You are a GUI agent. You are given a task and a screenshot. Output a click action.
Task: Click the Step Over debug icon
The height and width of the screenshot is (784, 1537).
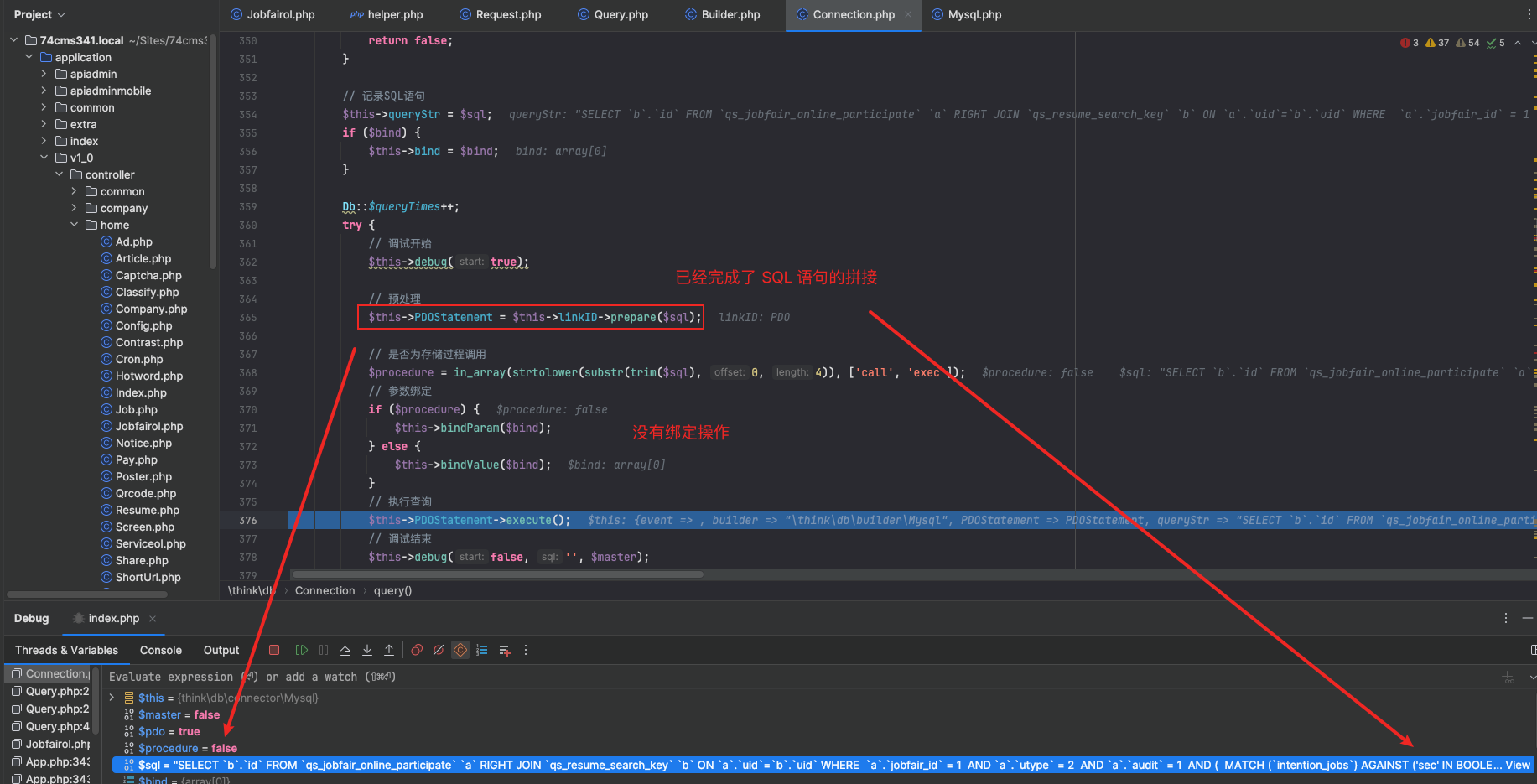(x=345, y=650)
